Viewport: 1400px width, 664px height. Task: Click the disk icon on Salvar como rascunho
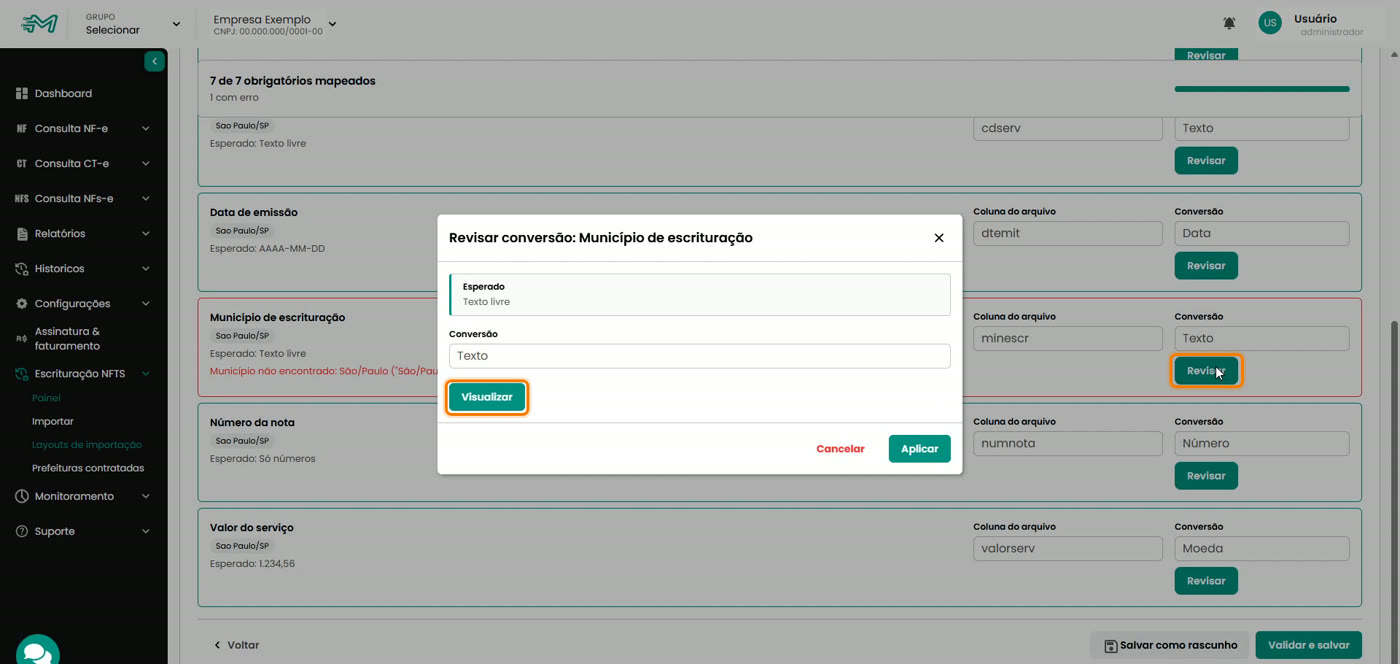[x=1110, y=645]
